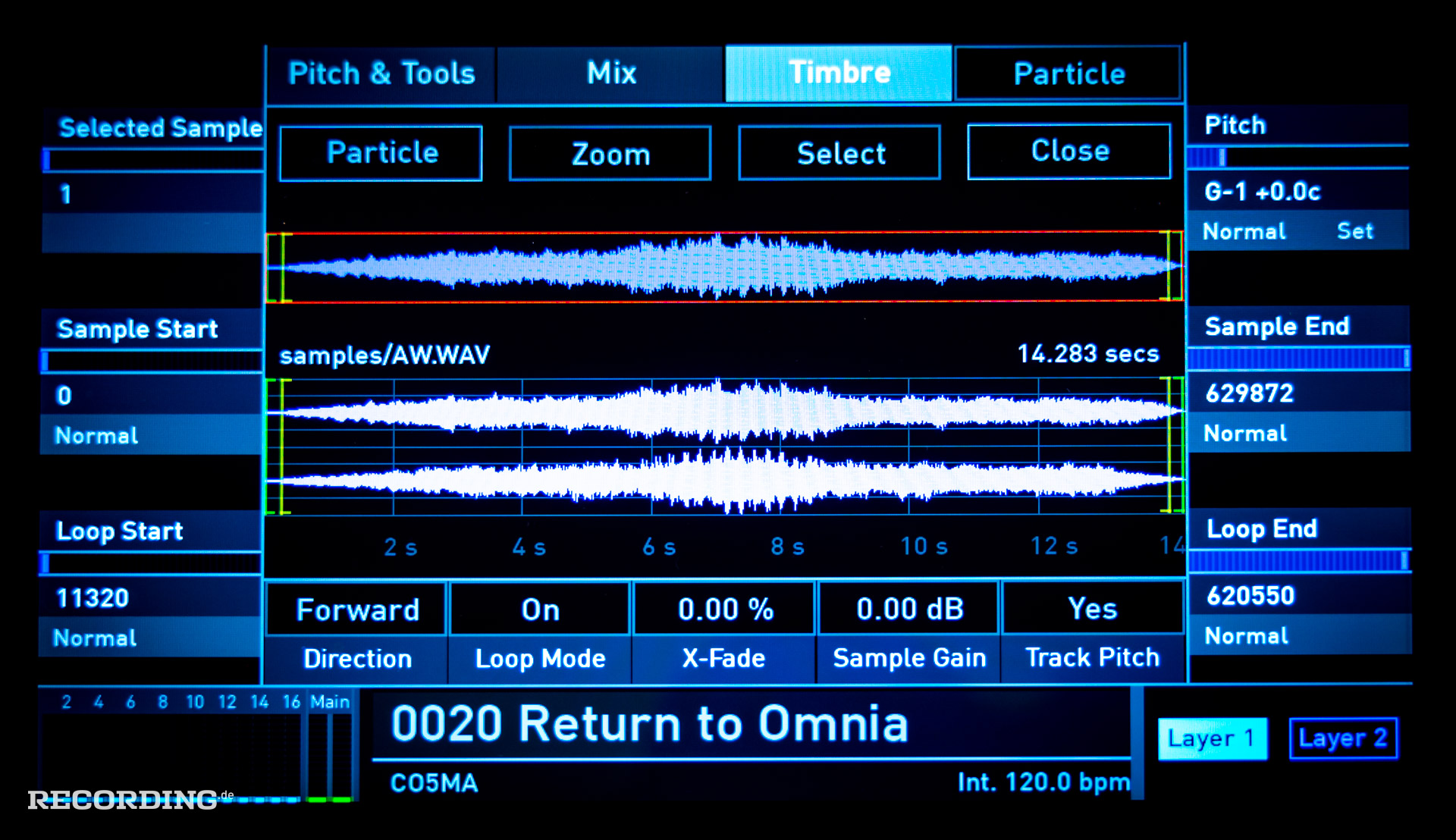Click the Pitch Set button
The image size is (1456, 840).
[1354, 230]
